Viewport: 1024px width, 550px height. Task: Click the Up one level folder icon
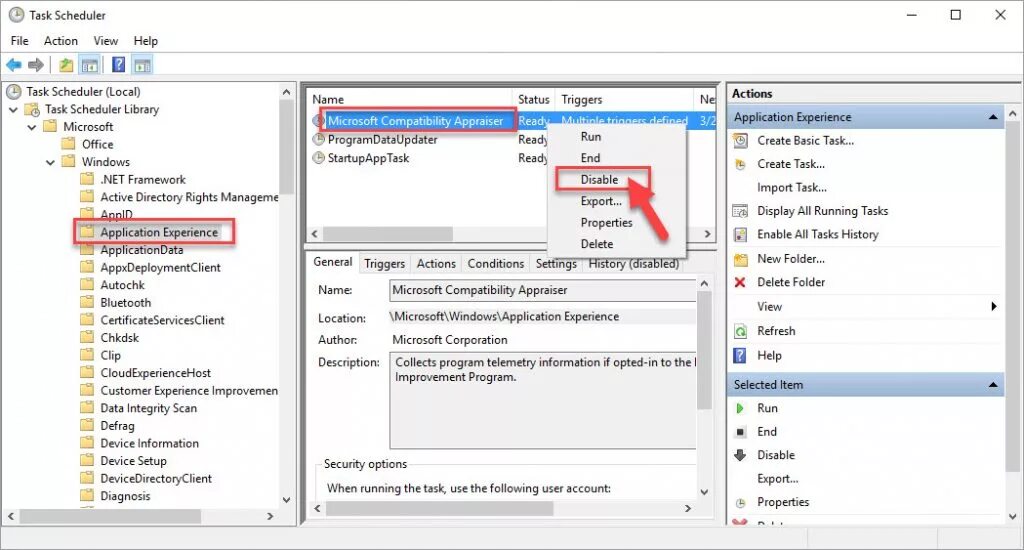(65, 65)
